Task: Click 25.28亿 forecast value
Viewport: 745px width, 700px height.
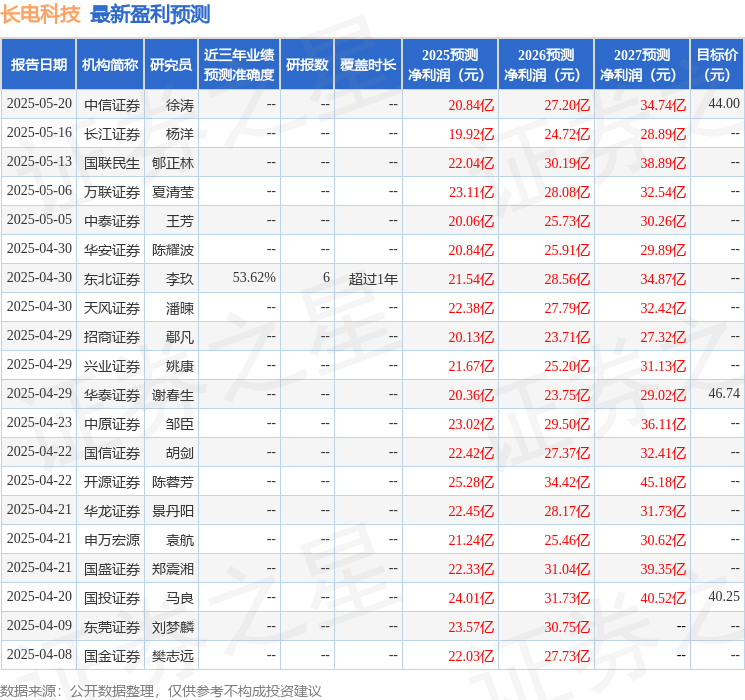Action: (471, 482)
